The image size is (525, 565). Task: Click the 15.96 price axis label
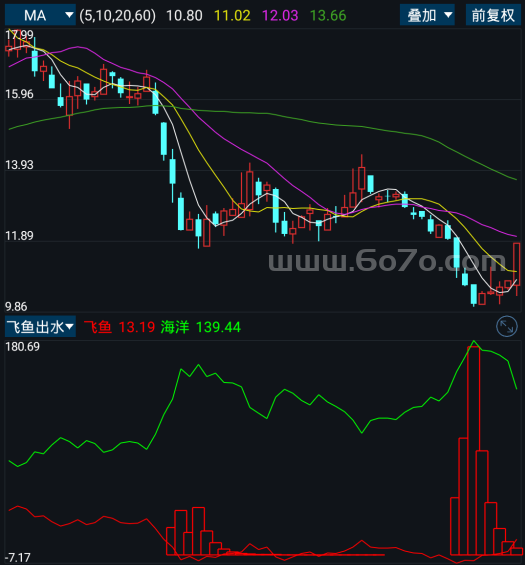pos(19,94)
